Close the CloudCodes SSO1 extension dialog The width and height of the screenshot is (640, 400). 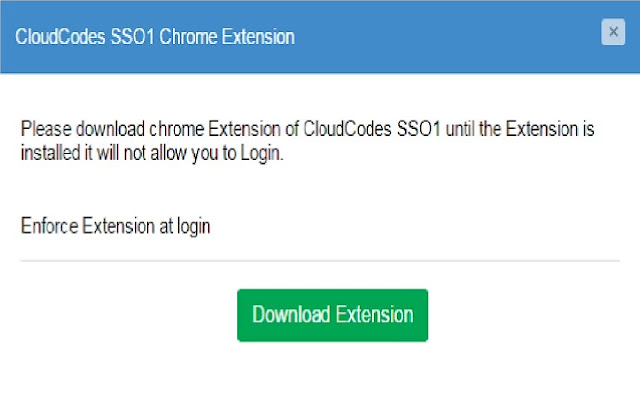pyautogui.click(x=613, y=33)
